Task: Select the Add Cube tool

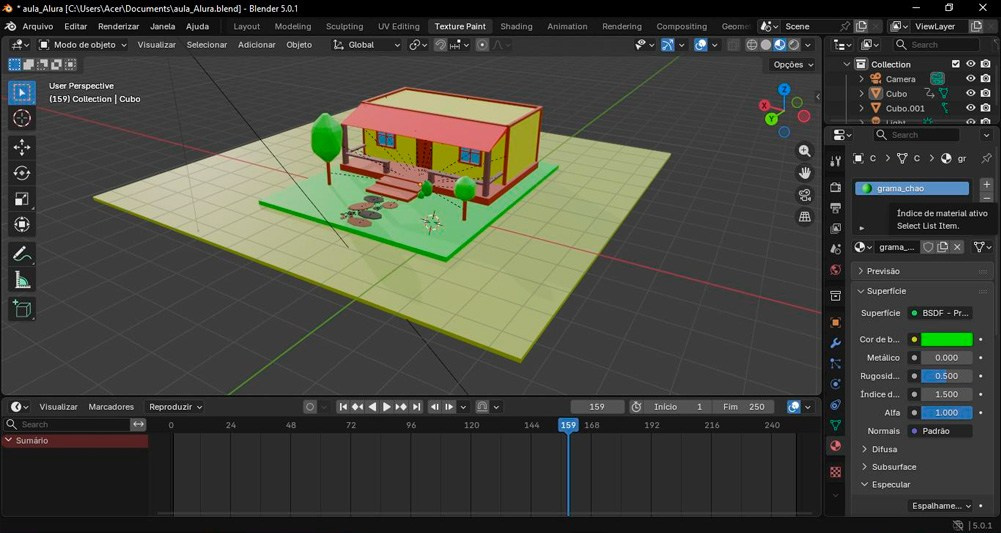Action: click(22, 309)
